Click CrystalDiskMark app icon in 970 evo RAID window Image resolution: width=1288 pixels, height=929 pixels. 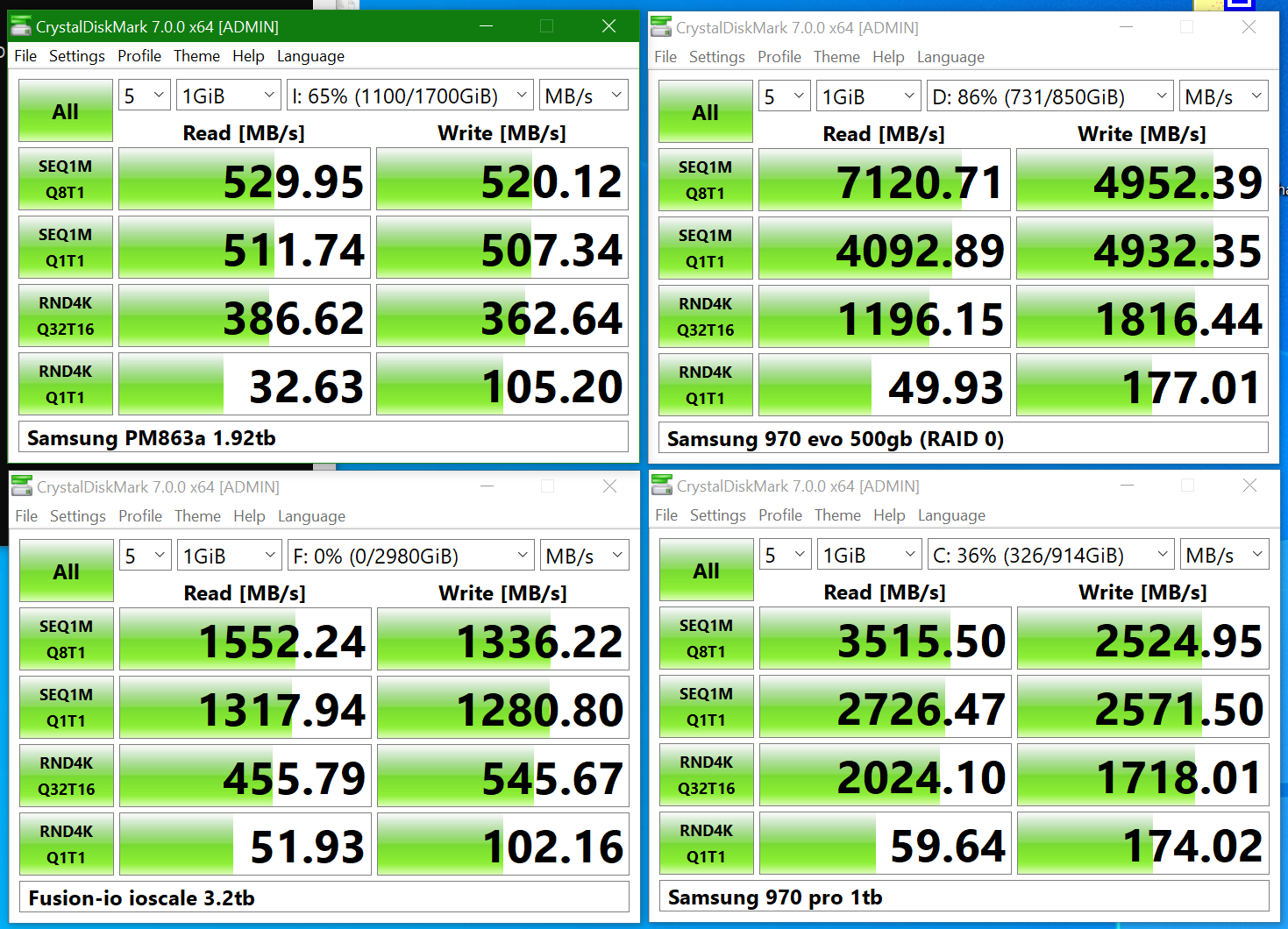[661, 27]
